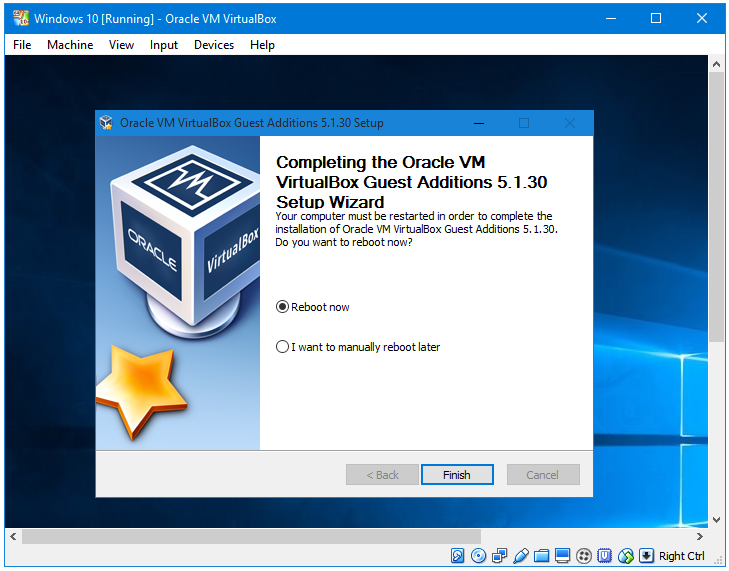Open the Help menu
Viewport: 729px width, 571px height.
pos(262,45)
